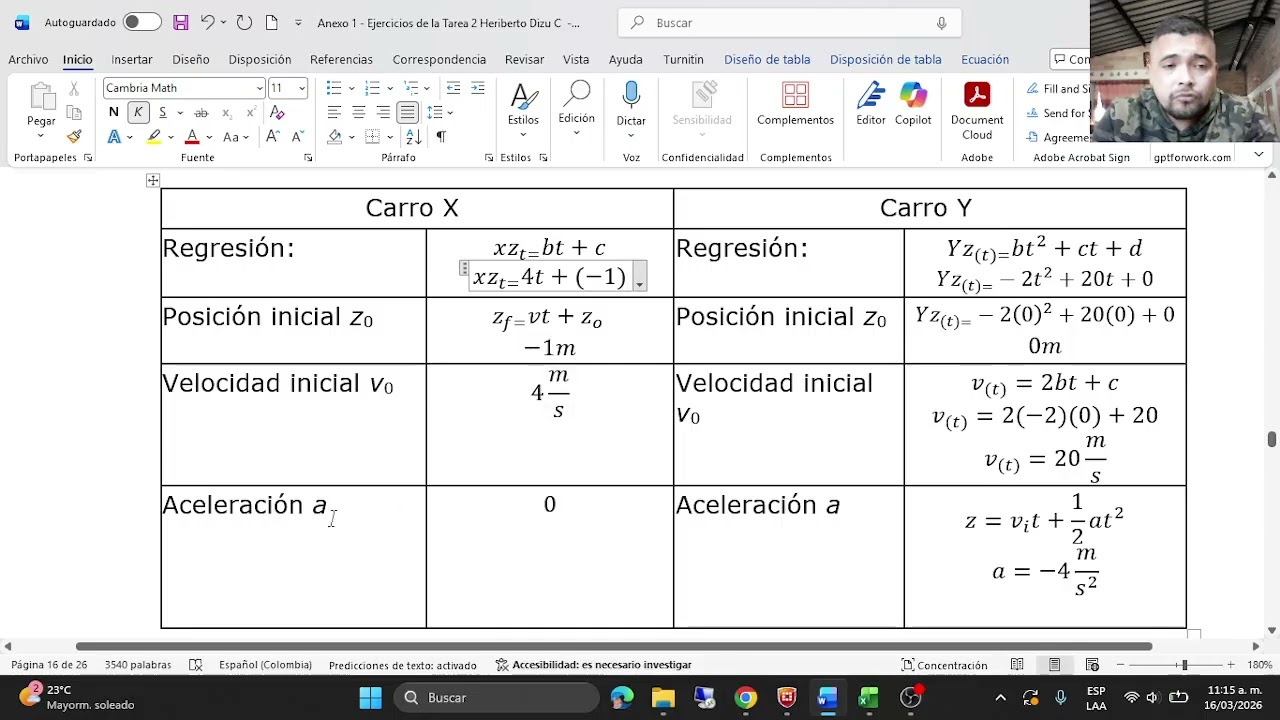Increase font size button
This screenshot has width=1280, height=720.
coord(273,137)
